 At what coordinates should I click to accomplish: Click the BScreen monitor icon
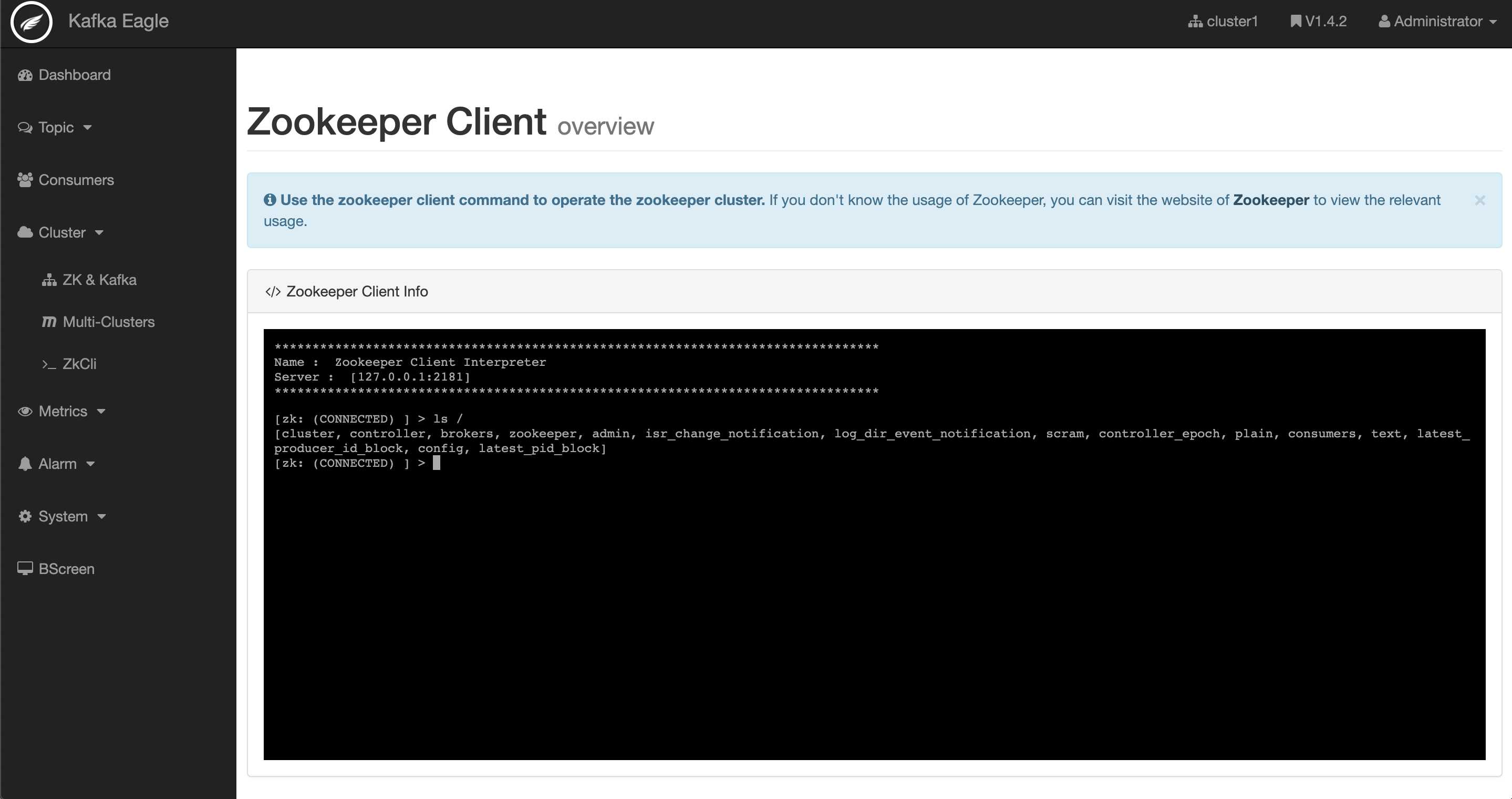tap(25, 569)
